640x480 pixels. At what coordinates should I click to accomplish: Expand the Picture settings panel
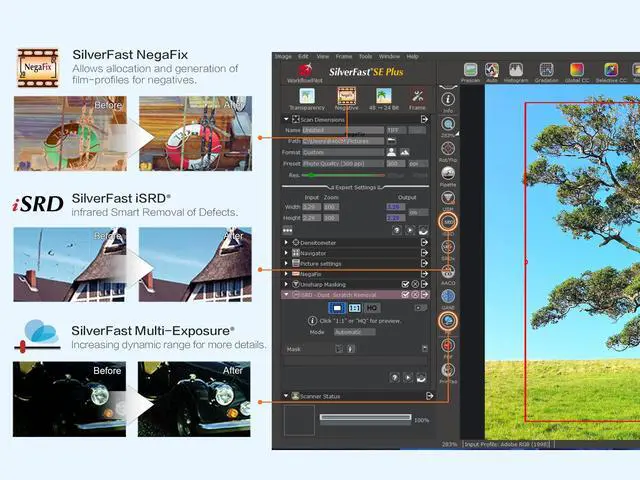[x=286, y=263]
